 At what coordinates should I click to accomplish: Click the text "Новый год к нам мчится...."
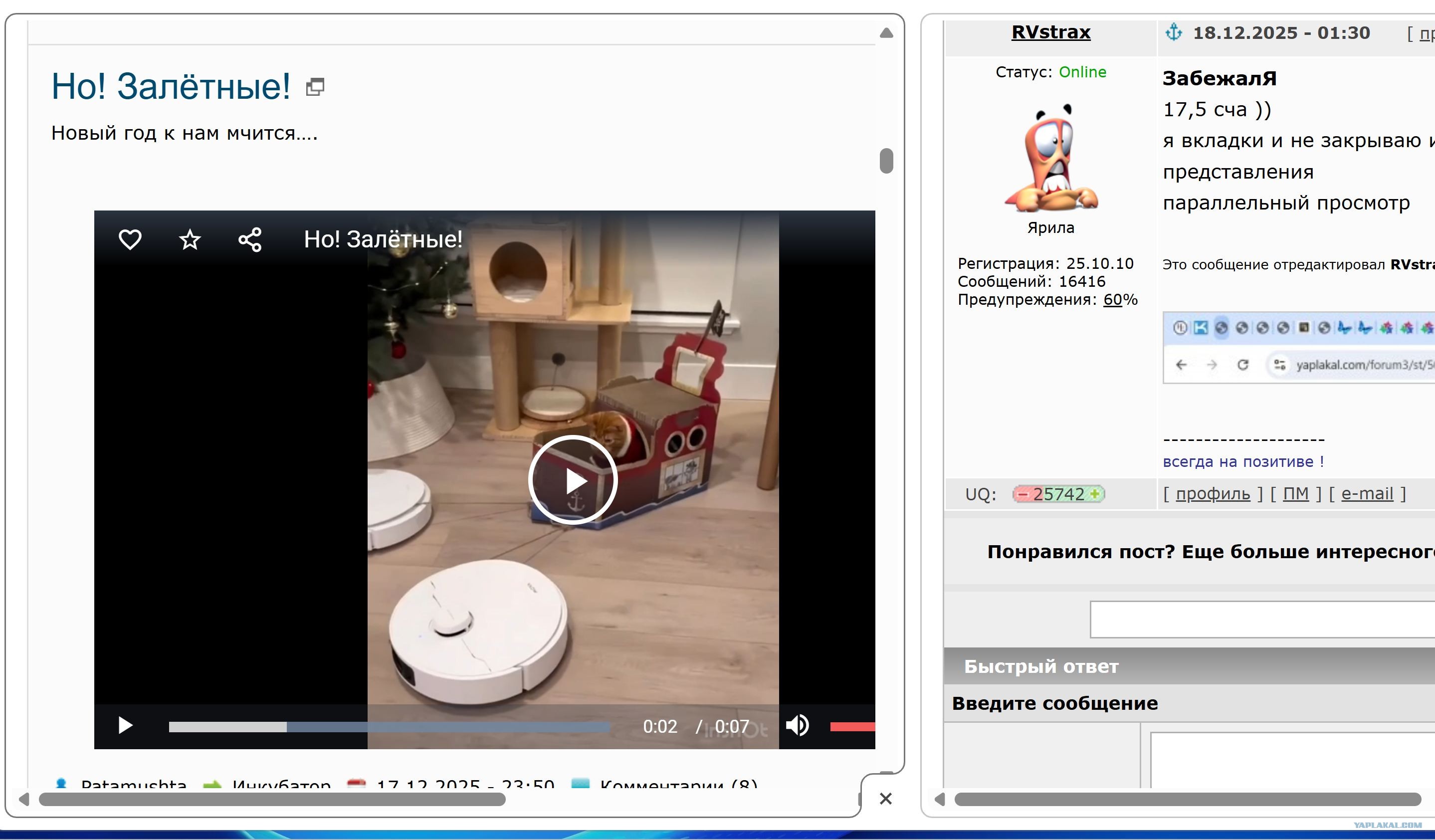tap(185, 133)
